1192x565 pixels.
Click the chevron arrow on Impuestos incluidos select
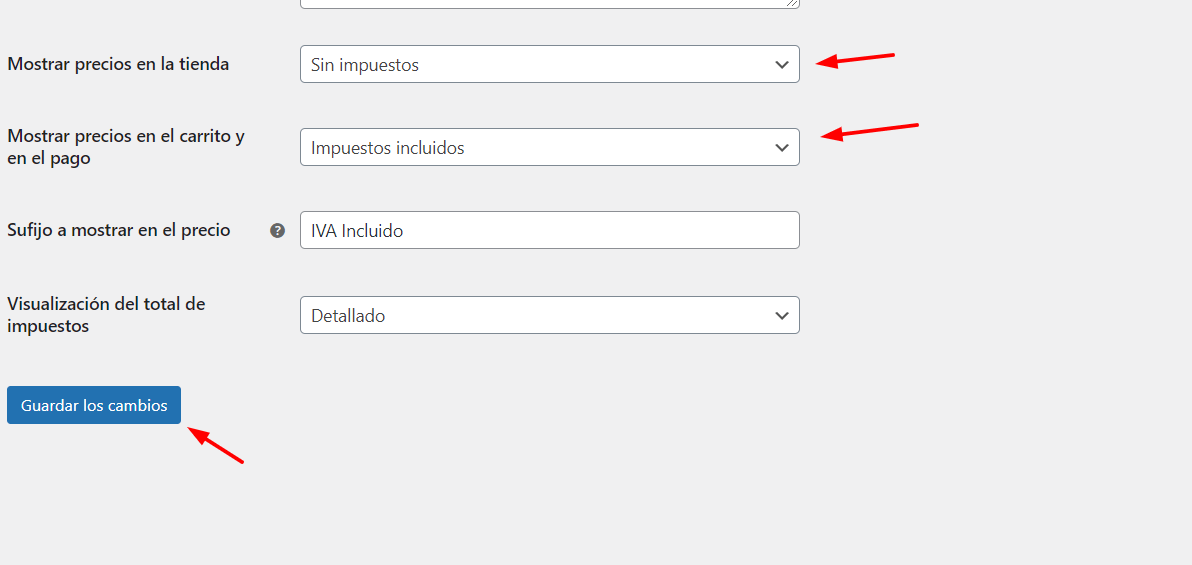coord(782,148)
